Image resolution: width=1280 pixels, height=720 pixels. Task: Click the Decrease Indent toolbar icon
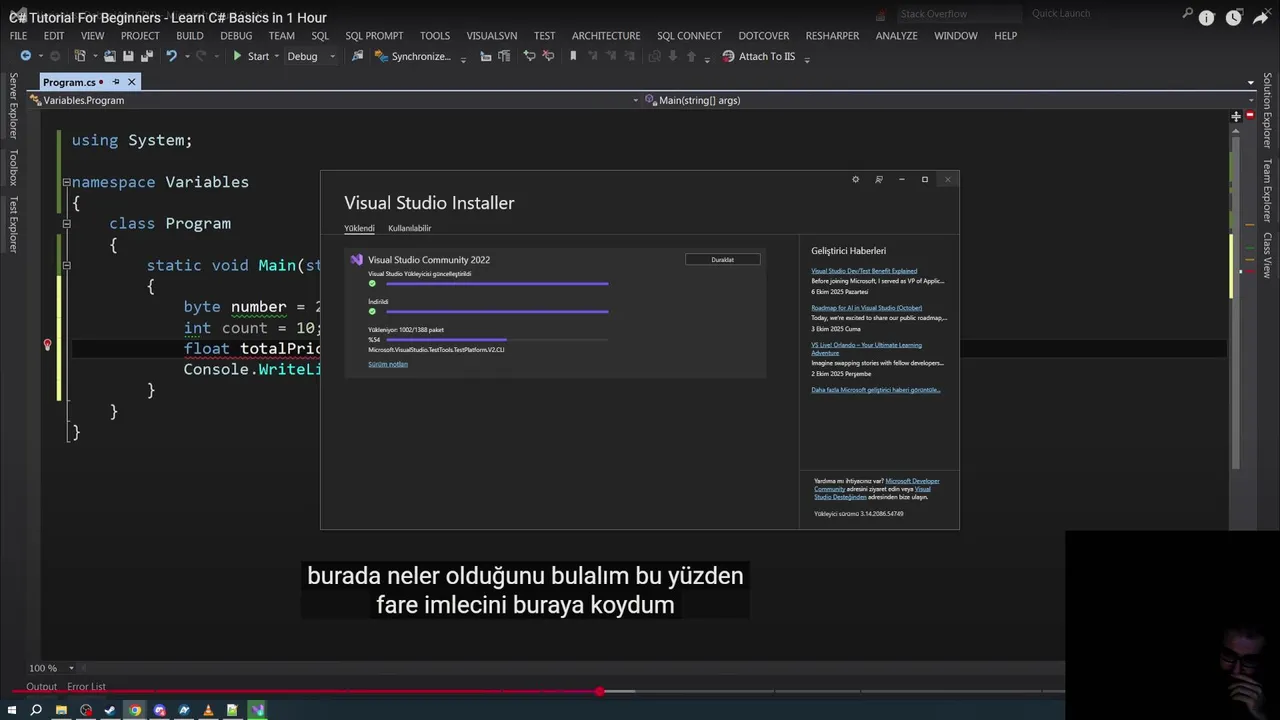pyautogui.click(x=486, y=56)
